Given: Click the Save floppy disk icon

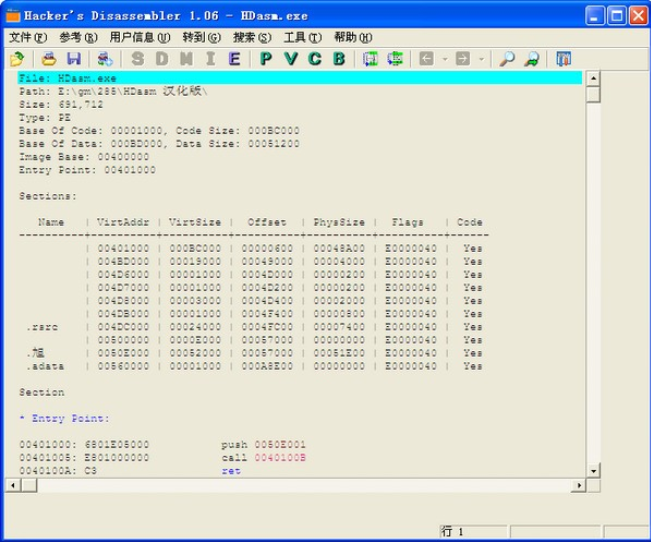Looking at the screenshot, I should click(73, 59).
